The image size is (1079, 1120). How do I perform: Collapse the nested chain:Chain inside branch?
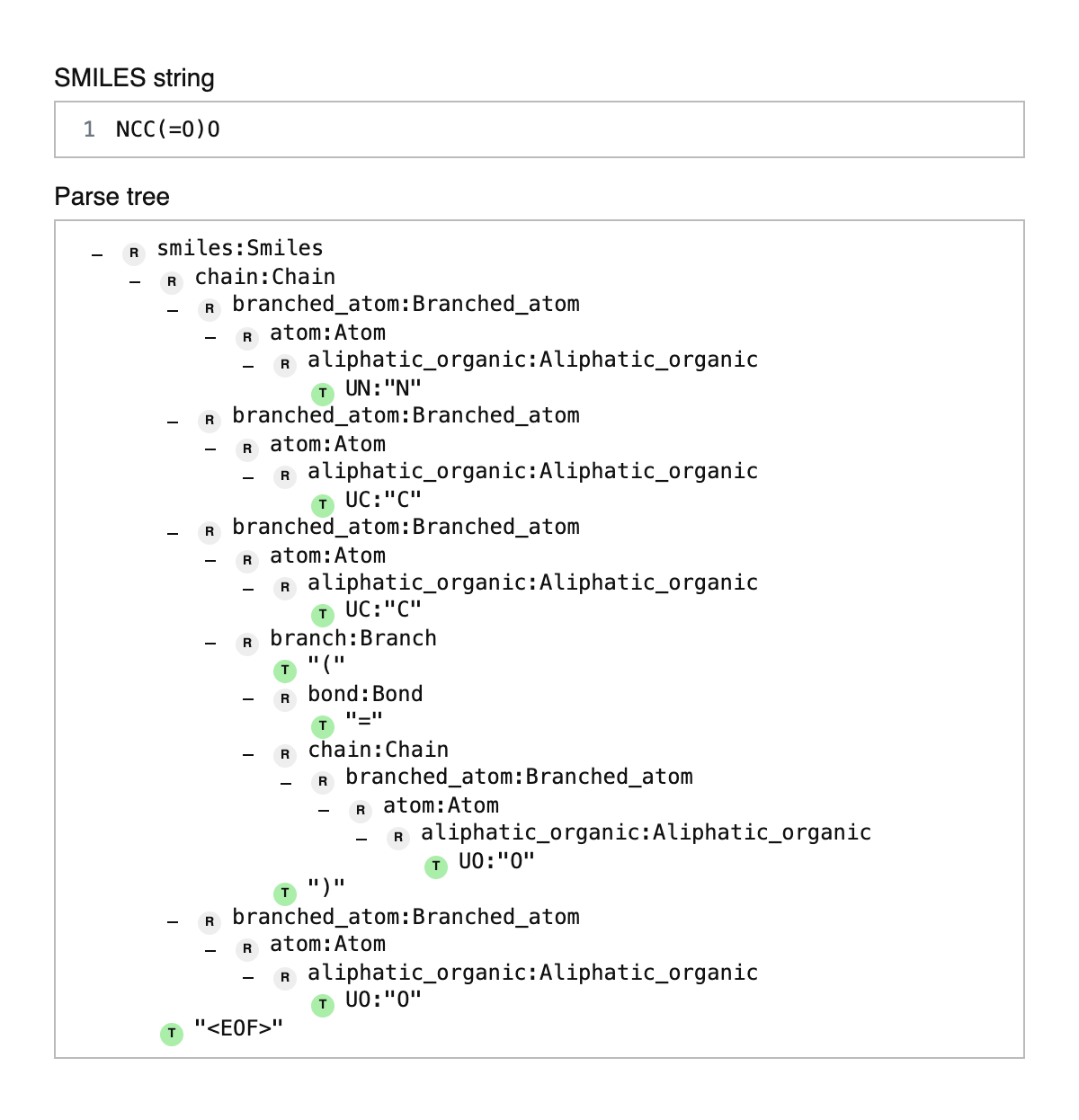(x=248, y=755)
